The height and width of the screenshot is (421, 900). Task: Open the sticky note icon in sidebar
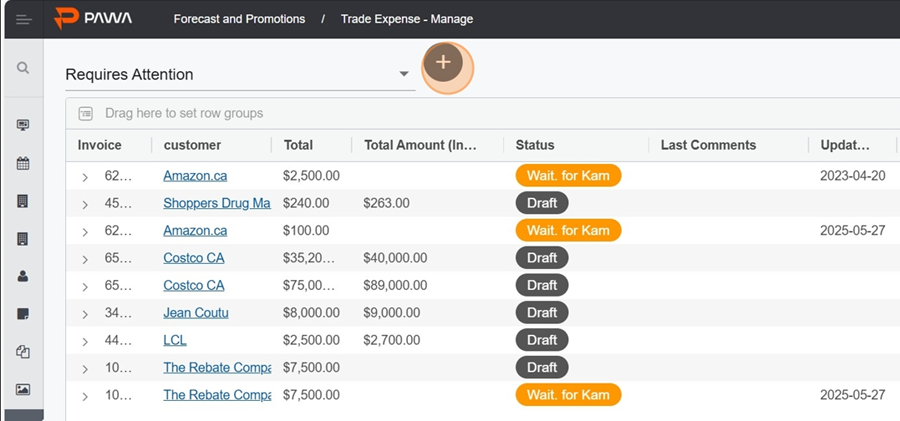pyautogui.click(x=23, y=314)
